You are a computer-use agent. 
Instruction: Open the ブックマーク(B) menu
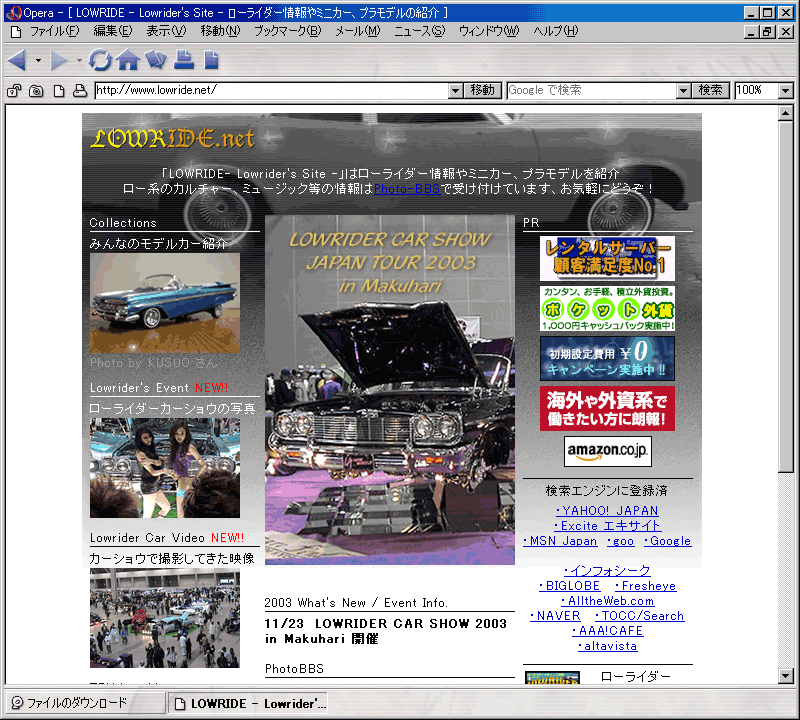pyautogui.click(x=288, y=32)
